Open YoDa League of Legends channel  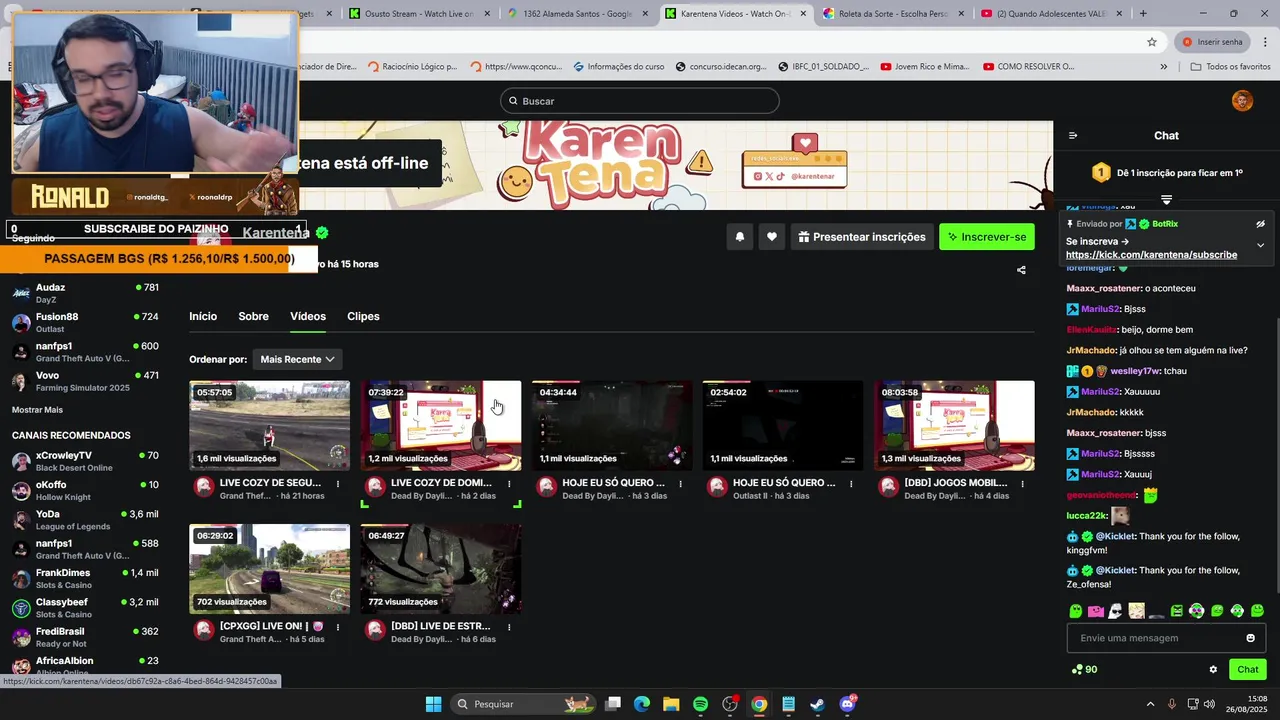pyautogui.click(x=85, y=520)
